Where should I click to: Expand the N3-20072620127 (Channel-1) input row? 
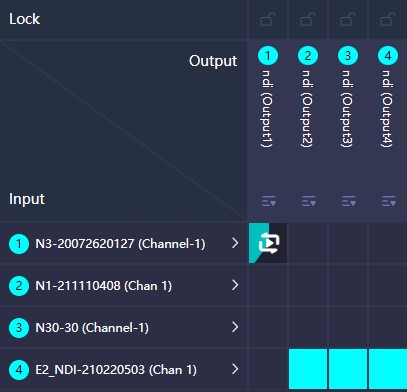coord(235,243)
